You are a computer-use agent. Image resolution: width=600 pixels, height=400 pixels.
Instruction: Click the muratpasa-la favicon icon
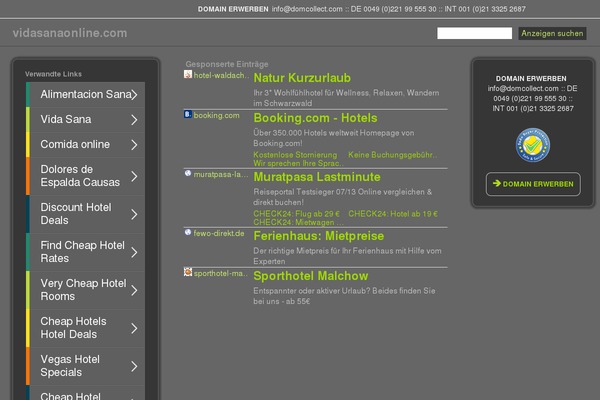click(x=188, y=173)
